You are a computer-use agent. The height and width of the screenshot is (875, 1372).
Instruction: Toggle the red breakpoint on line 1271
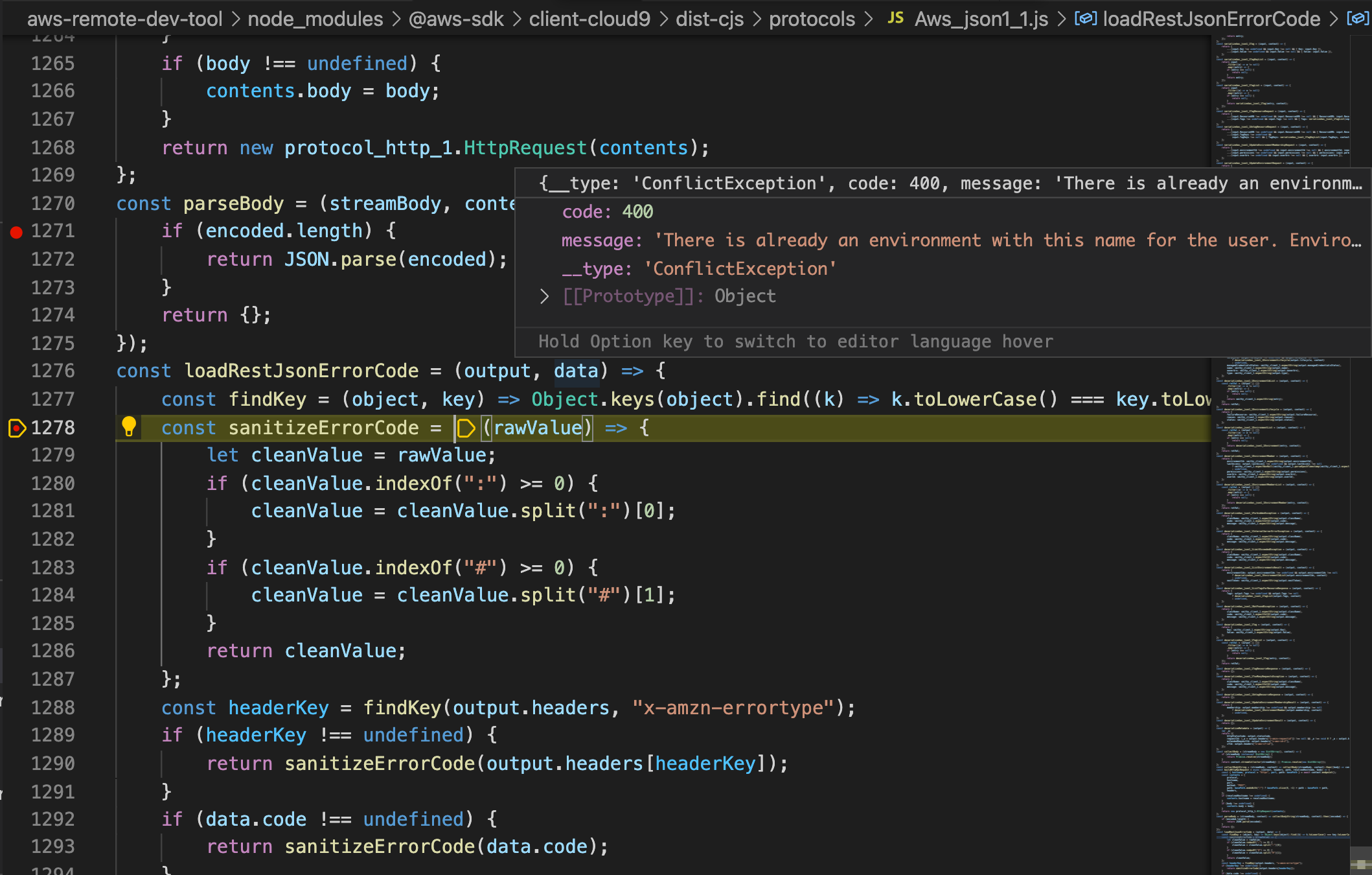pos(16,231)
